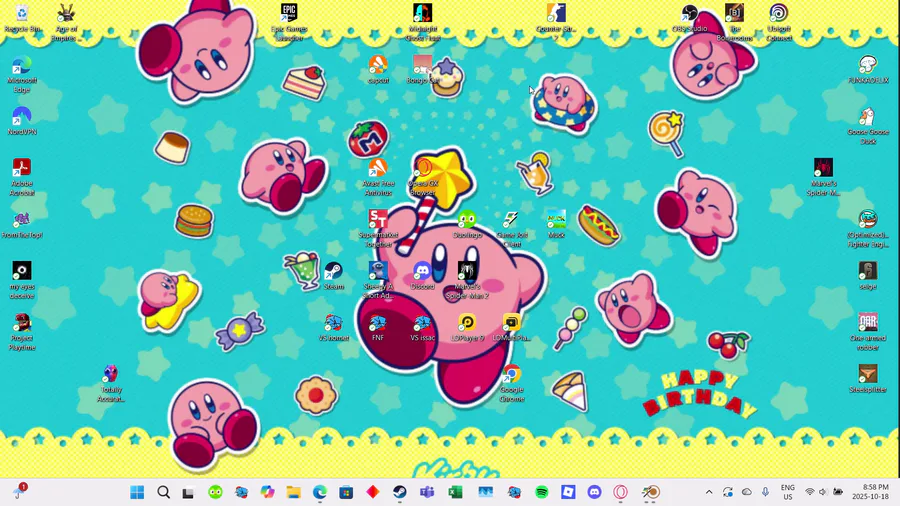Image resolution: width=900 pixels, height=506 pixels.
Task: Select Avast Free Antivirus desktop icon
Action: [378, 178]
